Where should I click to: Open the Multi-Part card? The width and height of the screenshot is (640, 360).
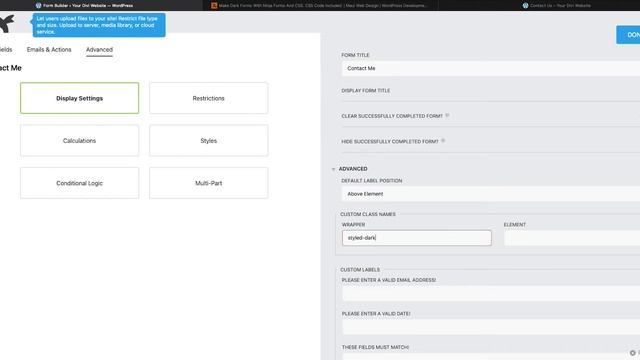pyautogui.click(x=209, y=183)
